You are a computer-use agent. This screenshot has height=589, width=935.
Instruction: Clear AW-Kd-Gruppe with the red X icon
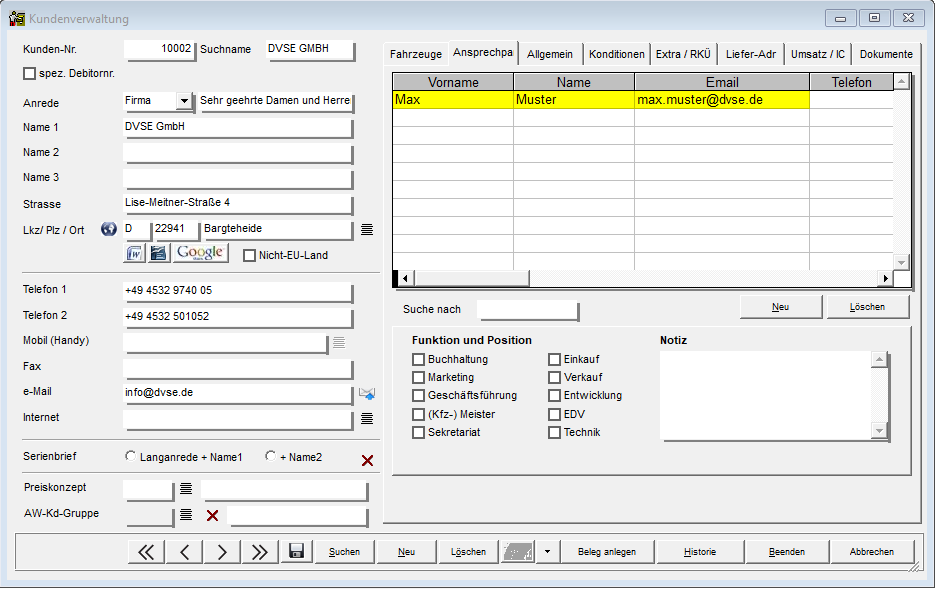[212, 515]
